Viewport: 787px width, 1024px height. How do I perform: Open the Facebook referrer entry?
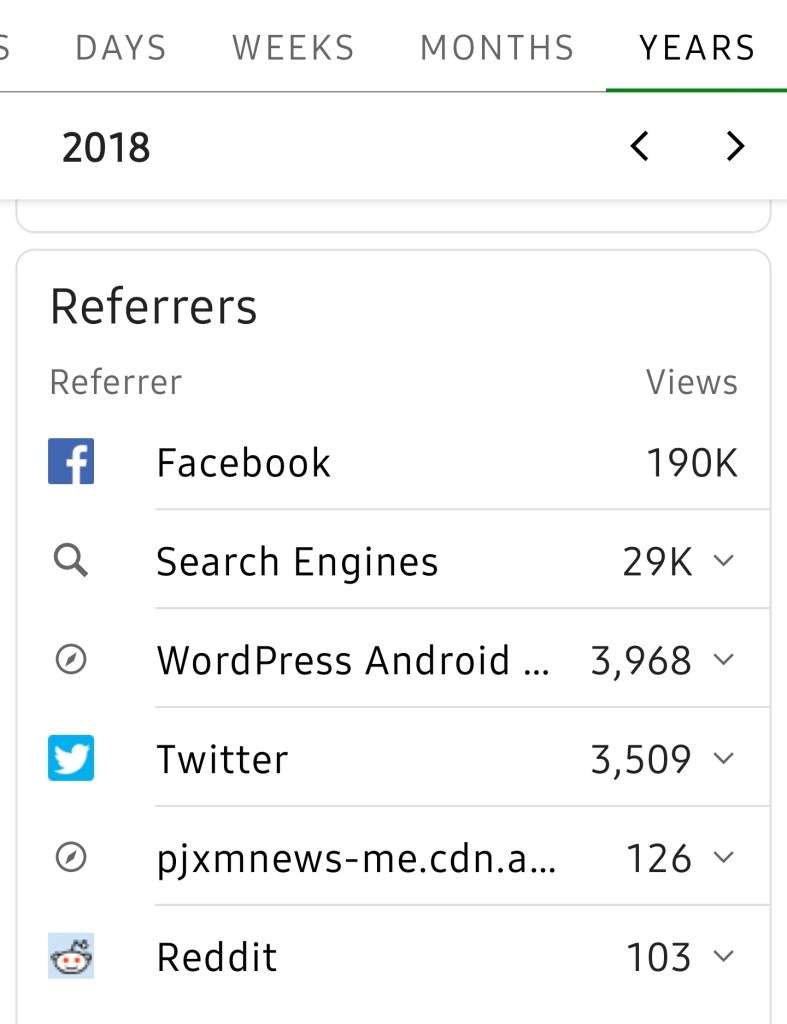pyautogui.click(x=243, y=463)
